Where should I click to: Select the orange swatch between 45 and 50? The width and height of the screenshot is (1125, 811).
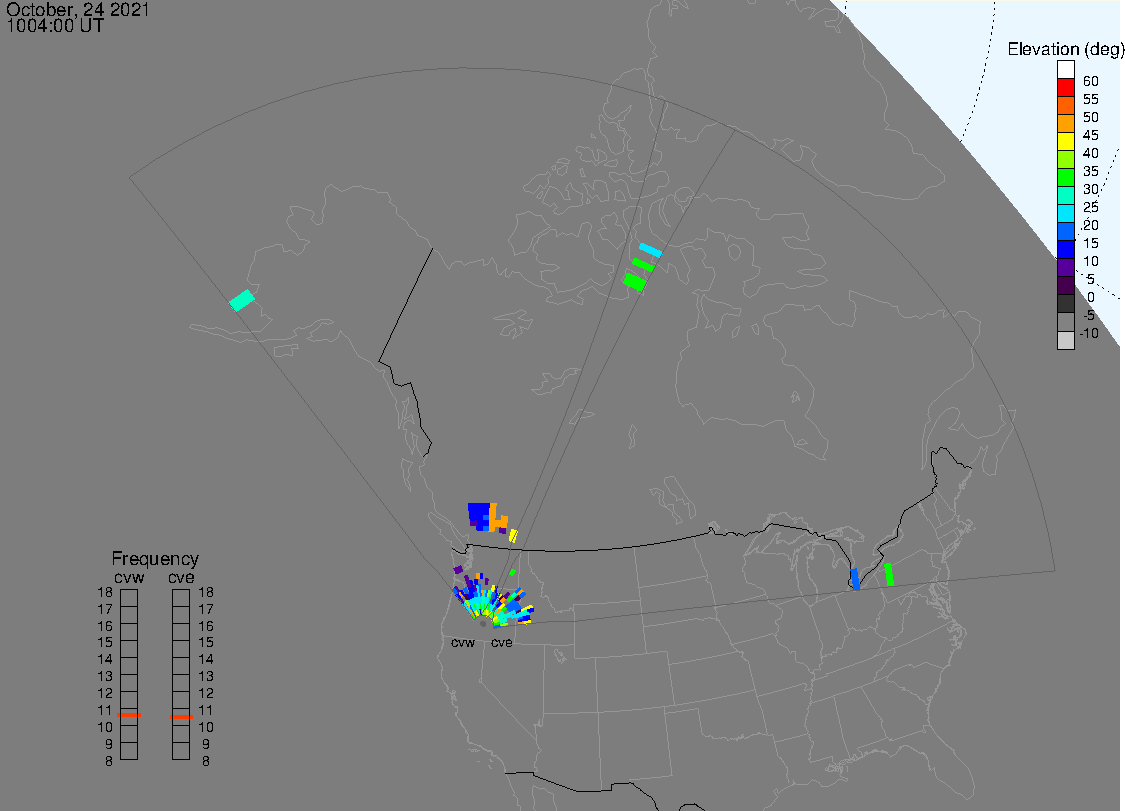click(1065, 123)
